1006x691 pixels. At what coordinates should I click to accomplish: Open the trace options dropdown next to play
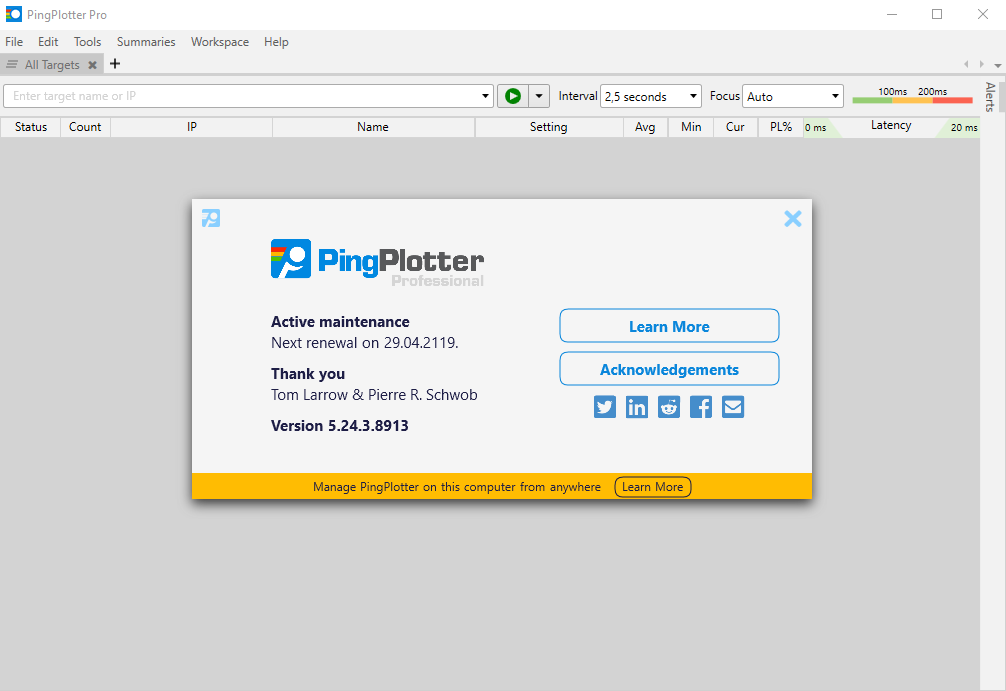pos(539,96)
